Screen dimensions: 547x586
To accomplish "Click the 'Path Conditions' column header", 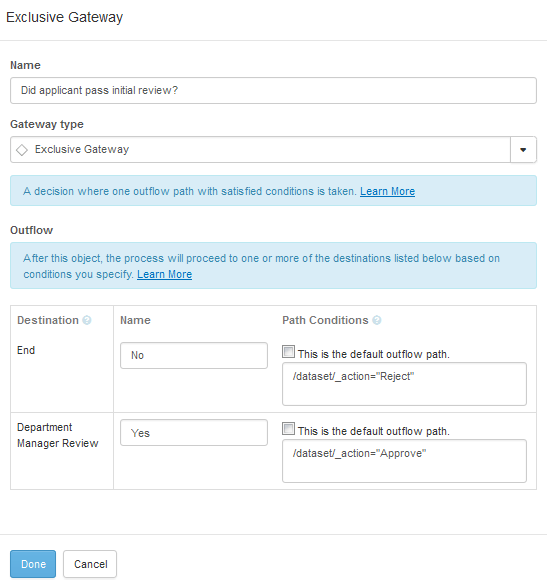I will (x=325, y=320).
